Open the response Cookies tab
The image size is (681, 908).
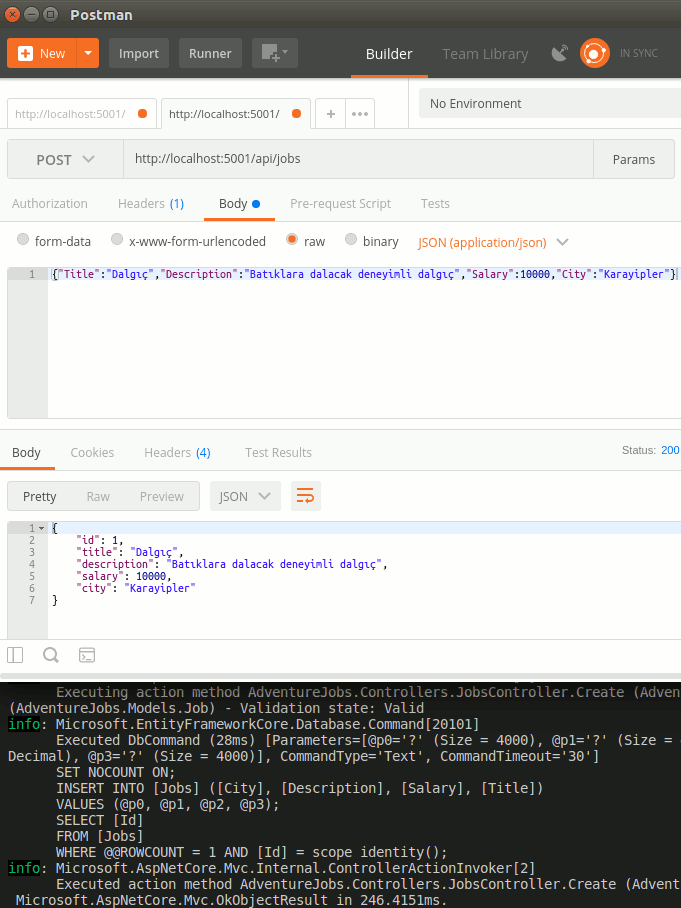[92, 453]
